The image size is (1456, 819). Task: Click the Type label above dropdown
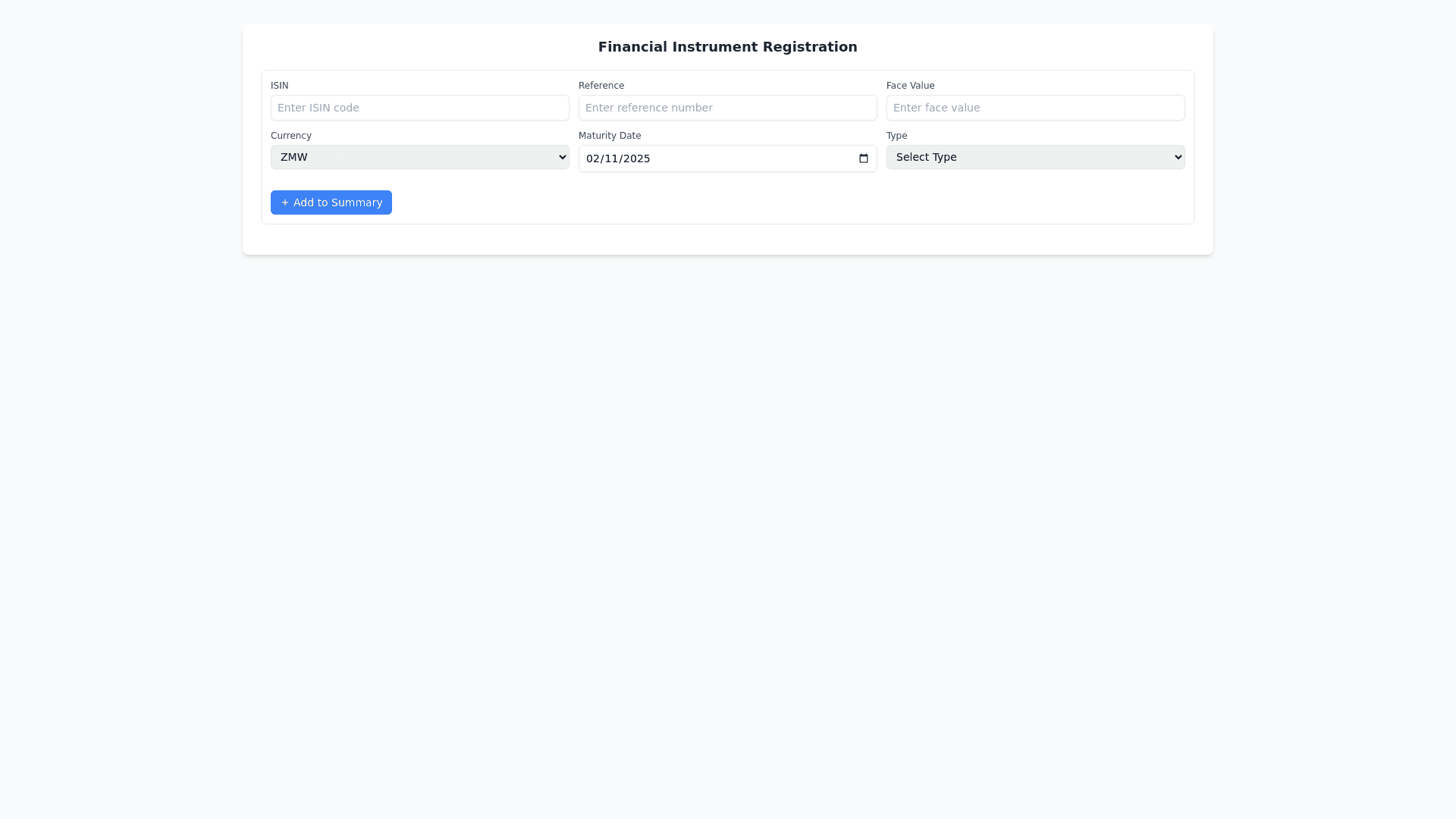[x=896, y=136]
